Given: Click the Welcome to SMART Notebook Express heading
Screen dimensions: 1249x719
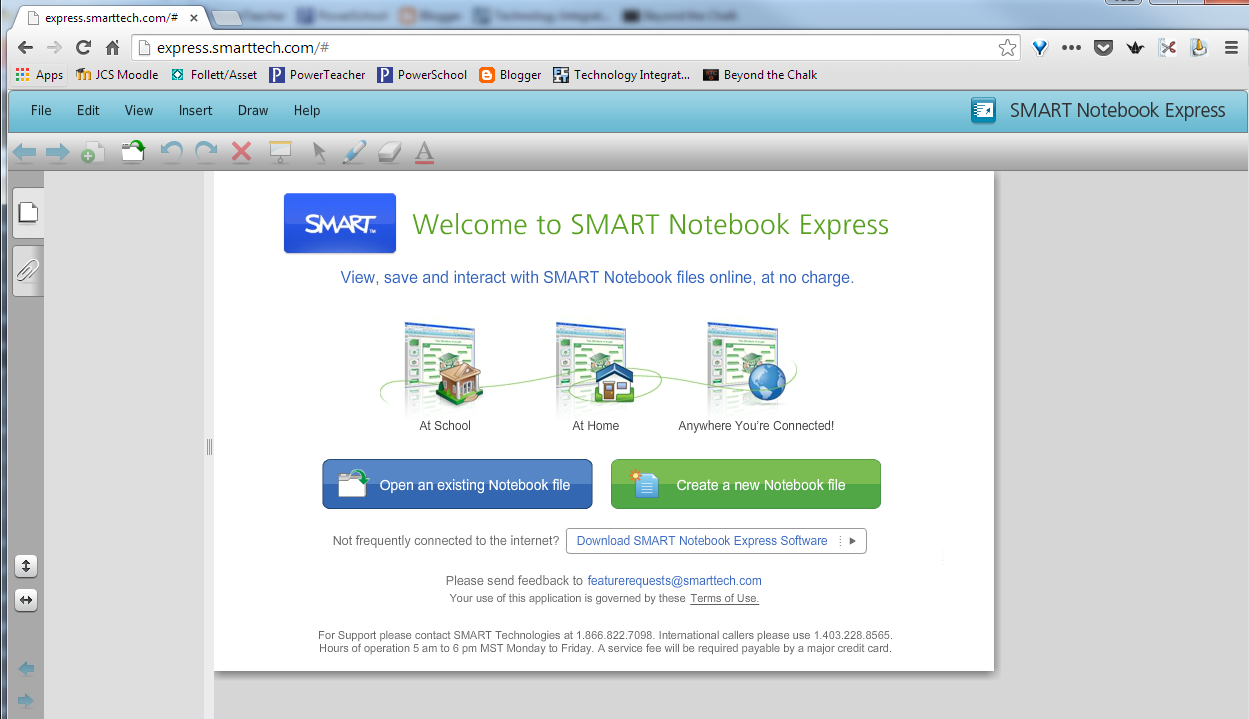Looking at the screenshot, I should click(x=650, y=224).
